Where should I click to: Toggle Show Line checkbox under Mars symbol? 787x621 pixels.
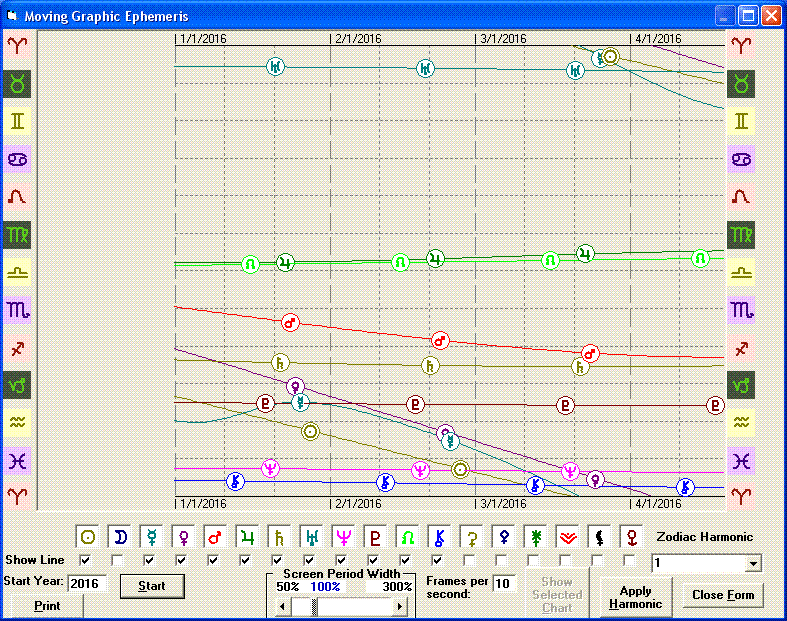tap(214, 560)
